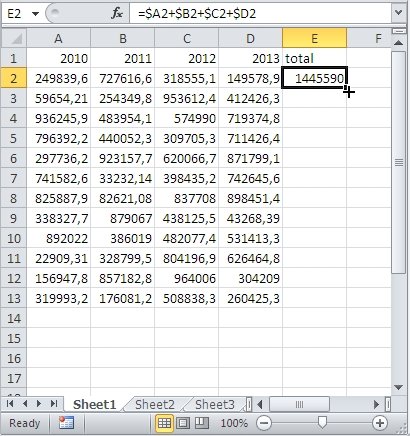Open the Sheet2 tab

(x=155, y=404)
